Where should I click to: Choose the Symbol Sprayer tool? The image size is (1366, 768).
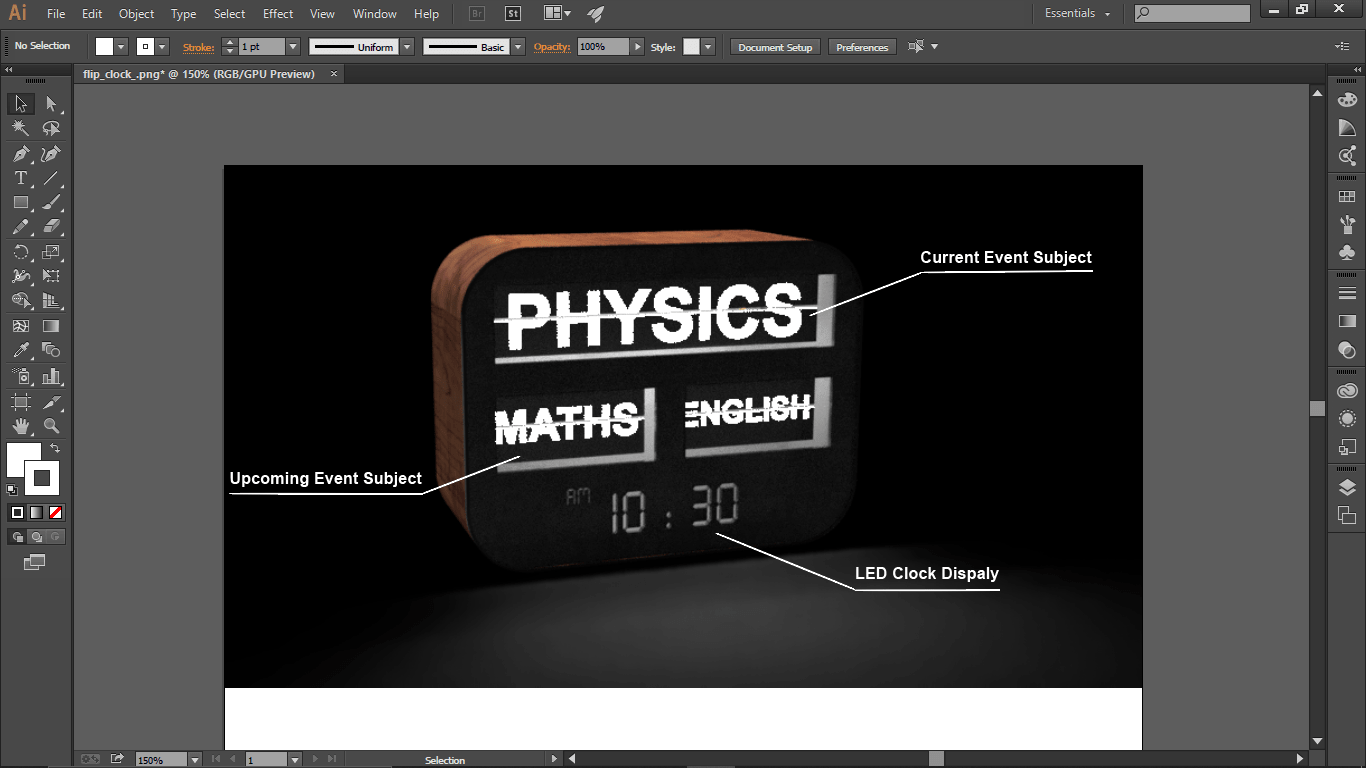pyautogui.click(x=21, y=377)
